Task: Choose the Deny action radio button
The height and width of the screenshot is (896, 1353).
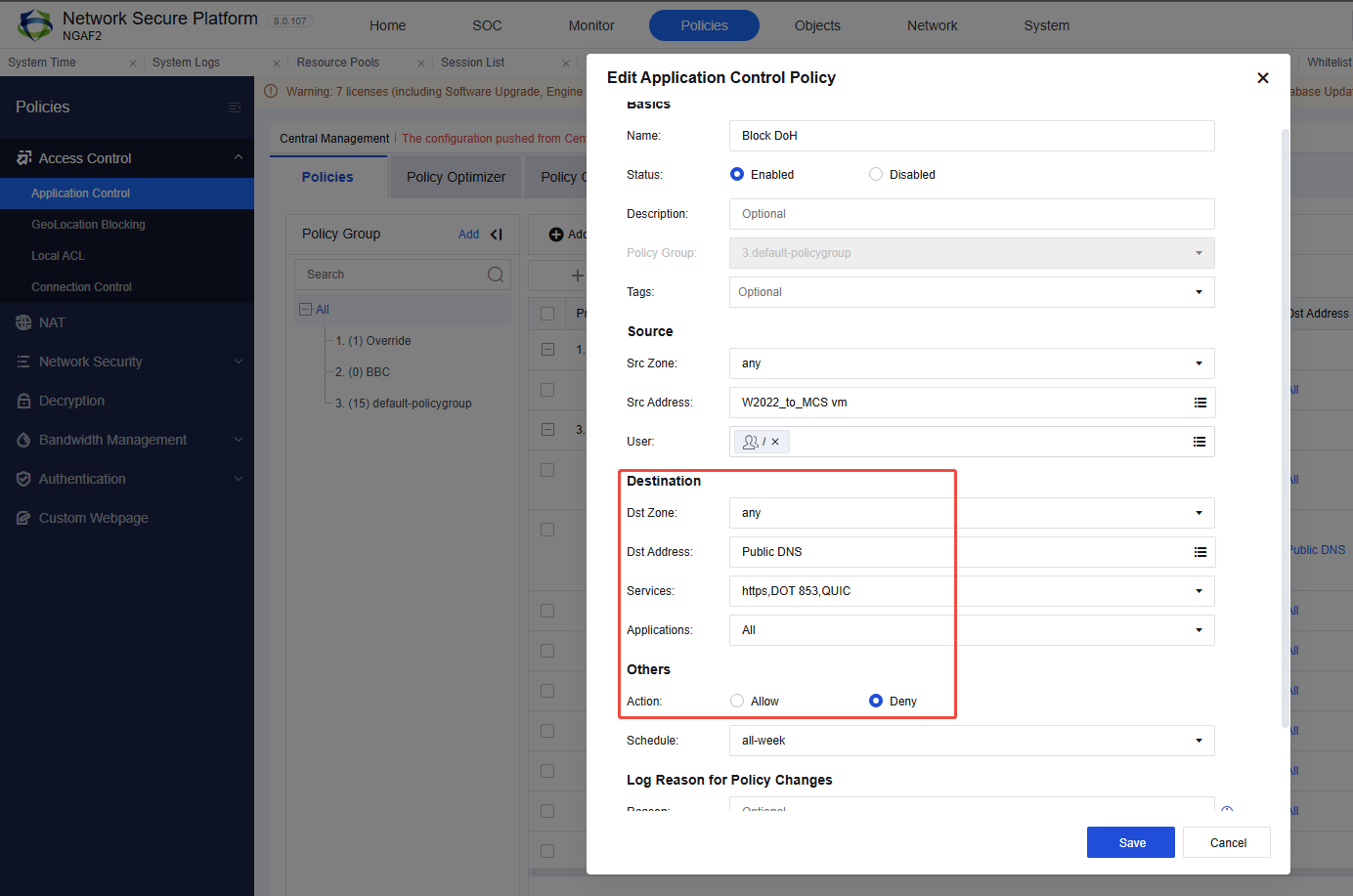Action: (x=876, y=701)
